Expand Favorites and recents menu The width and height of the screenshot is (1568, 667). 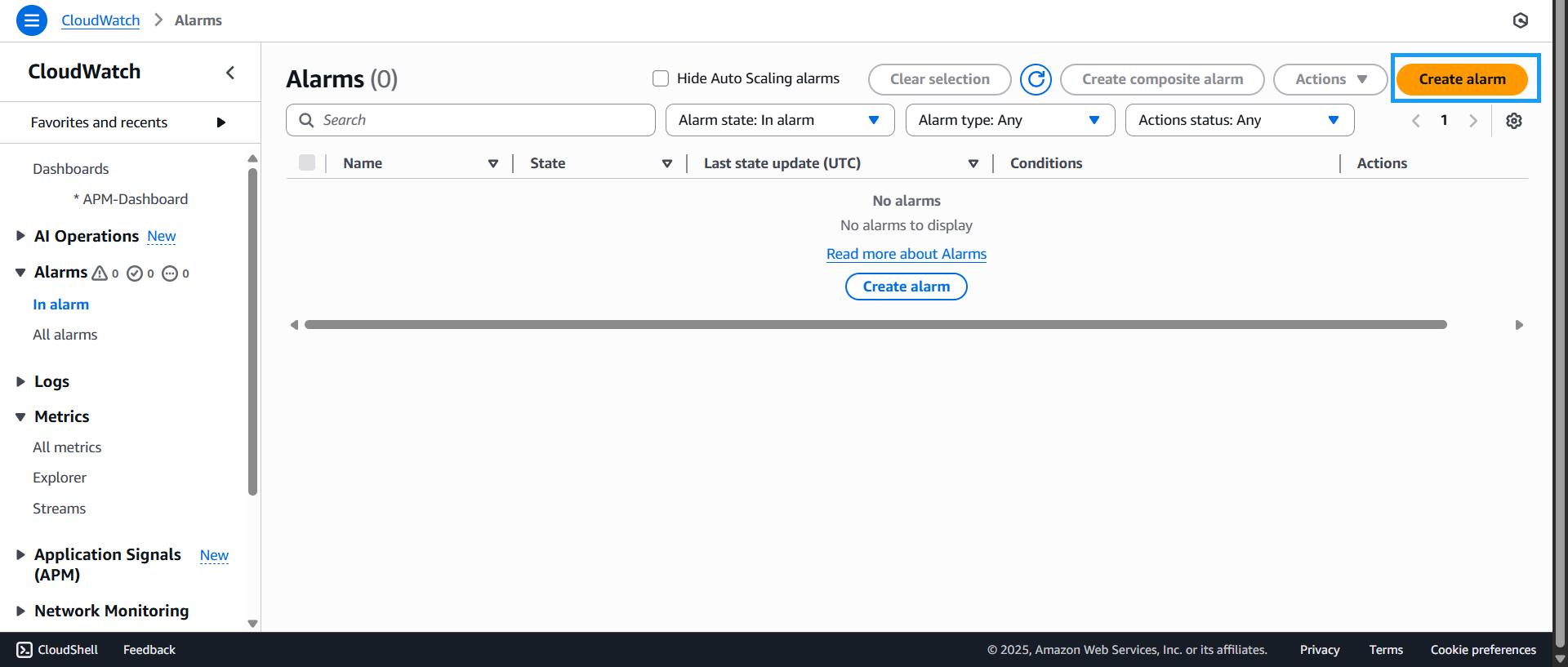click(x=220, y=122)
